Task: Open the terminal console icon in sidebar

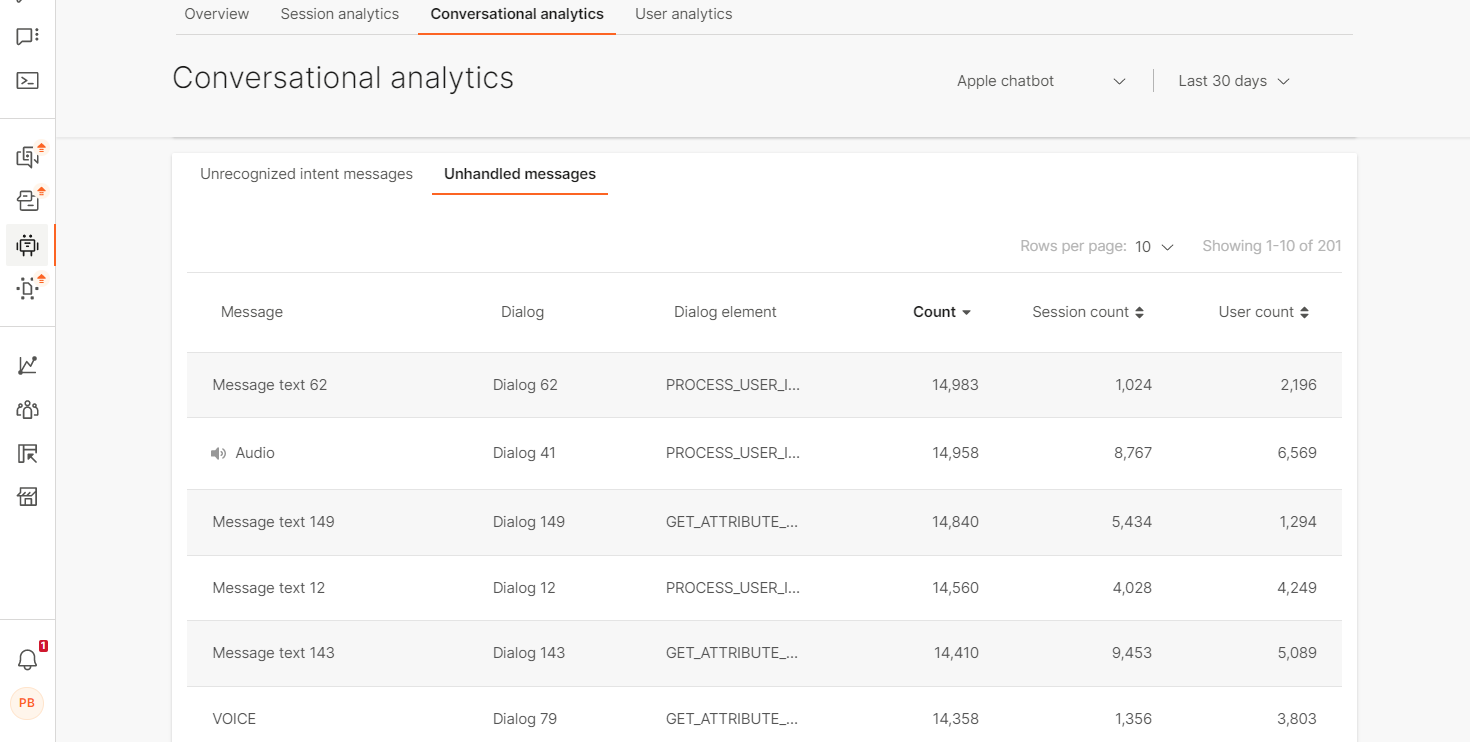Action: click(x=28, y=81)
